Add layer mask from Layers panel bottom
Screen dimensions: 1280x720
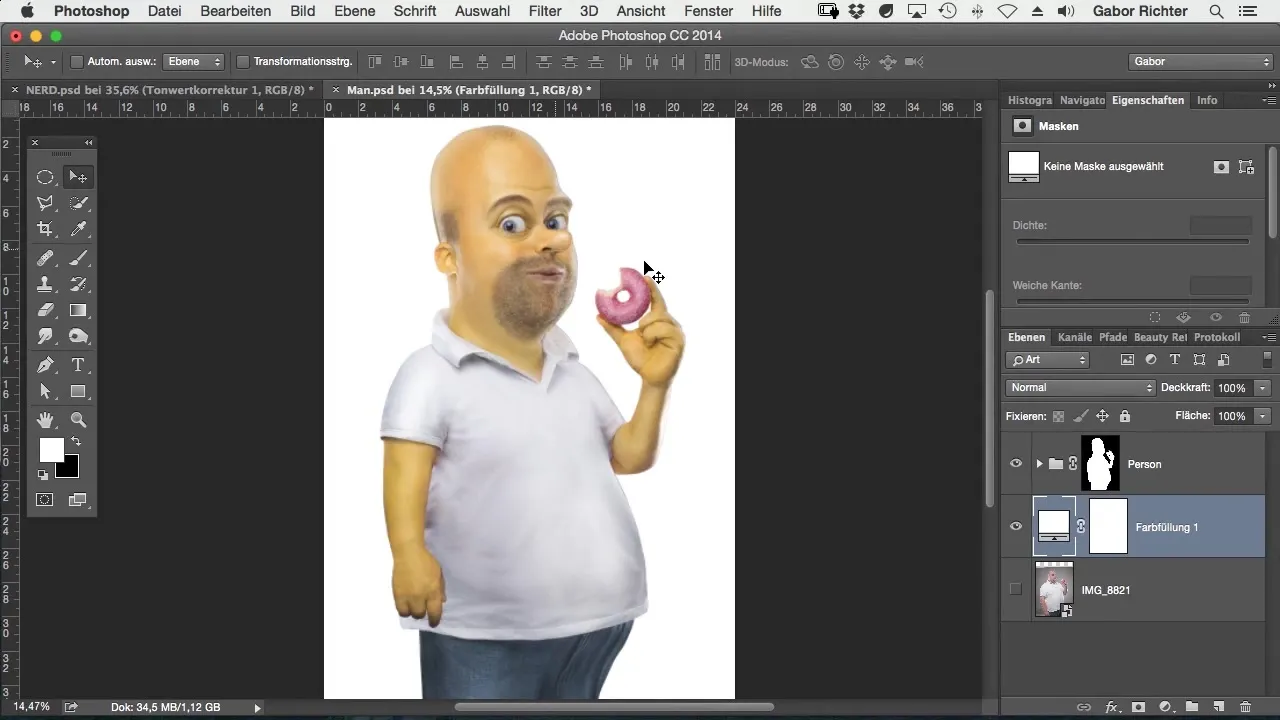coord(1138,707)
